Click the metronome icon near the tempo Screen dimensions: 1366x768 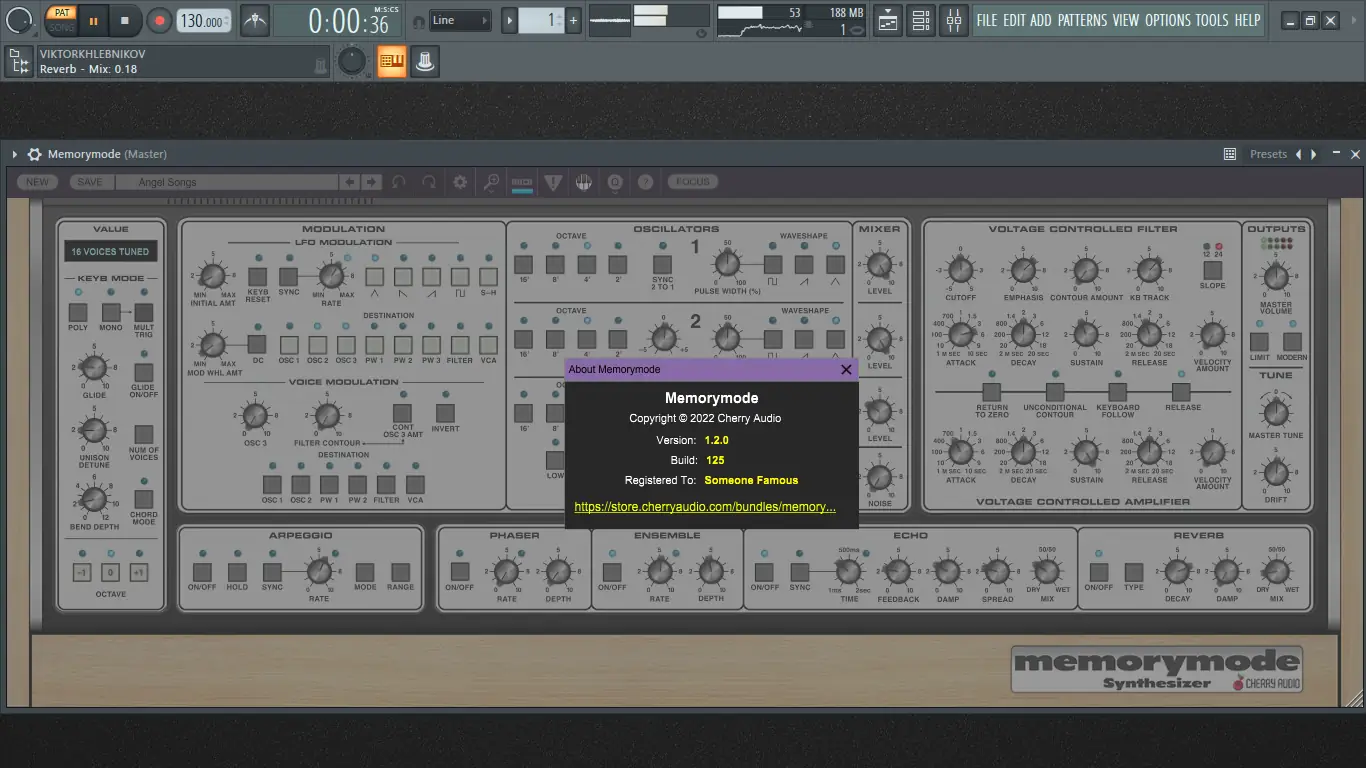coord(253,19)
